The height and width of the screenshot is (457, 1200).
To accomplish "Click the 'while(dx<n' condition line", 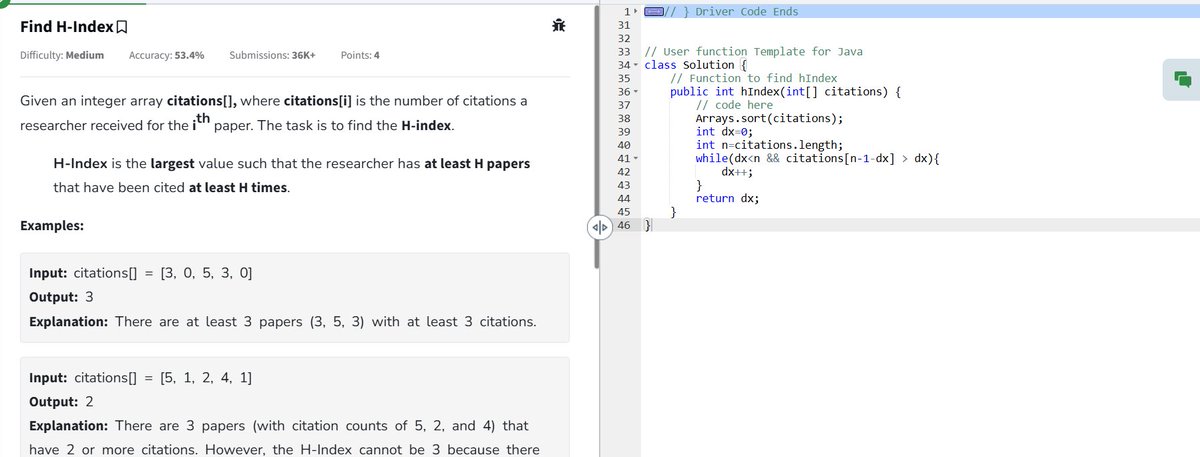I will point(819,158).
